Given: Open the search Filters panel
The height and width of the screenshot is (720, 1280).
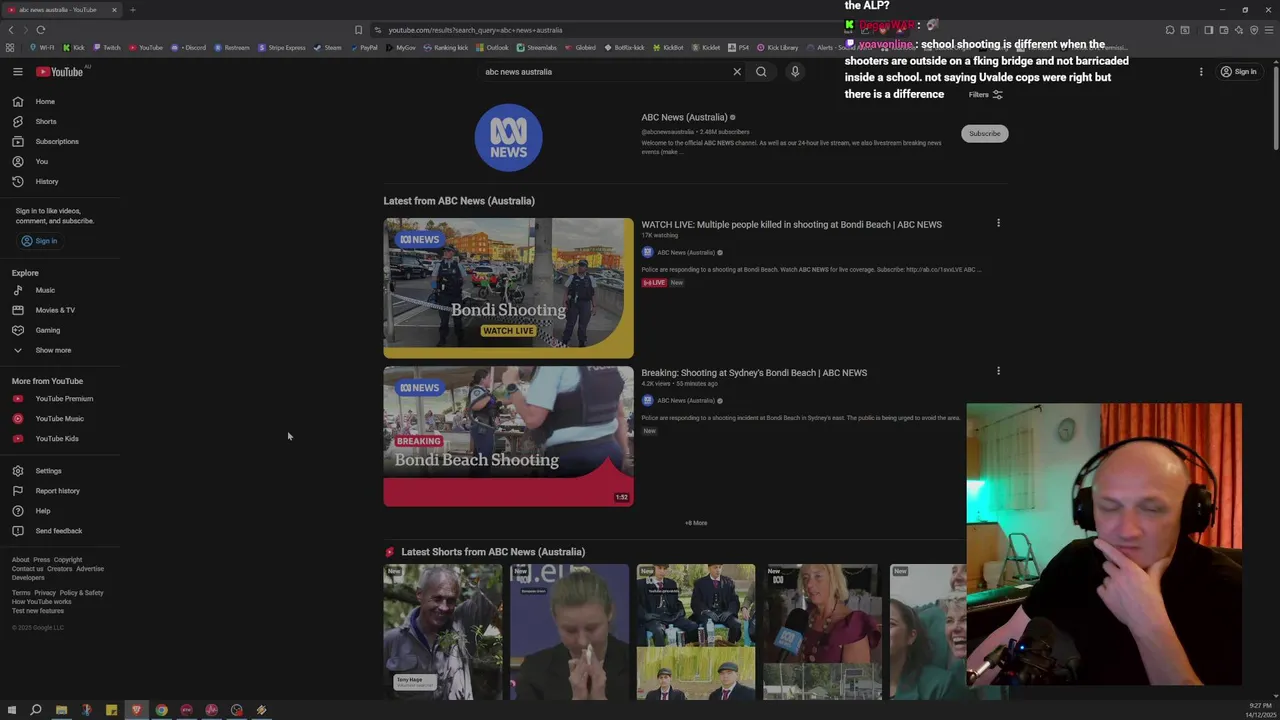Looking at the screenshot, I should pos(985,95).
